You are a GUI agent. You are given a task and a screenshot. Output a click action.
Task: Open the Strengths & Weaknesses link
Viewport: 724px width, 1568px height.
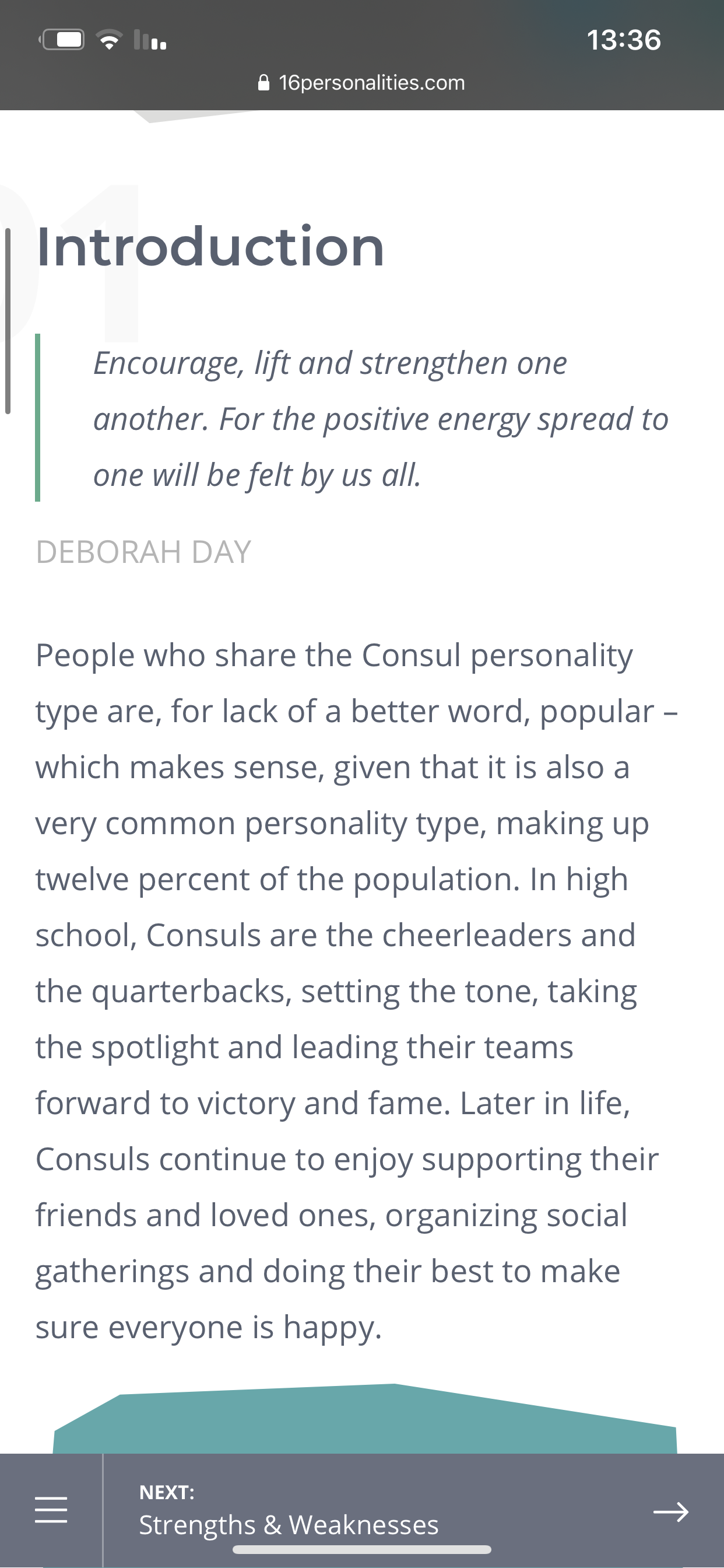tap(289, 1525)
